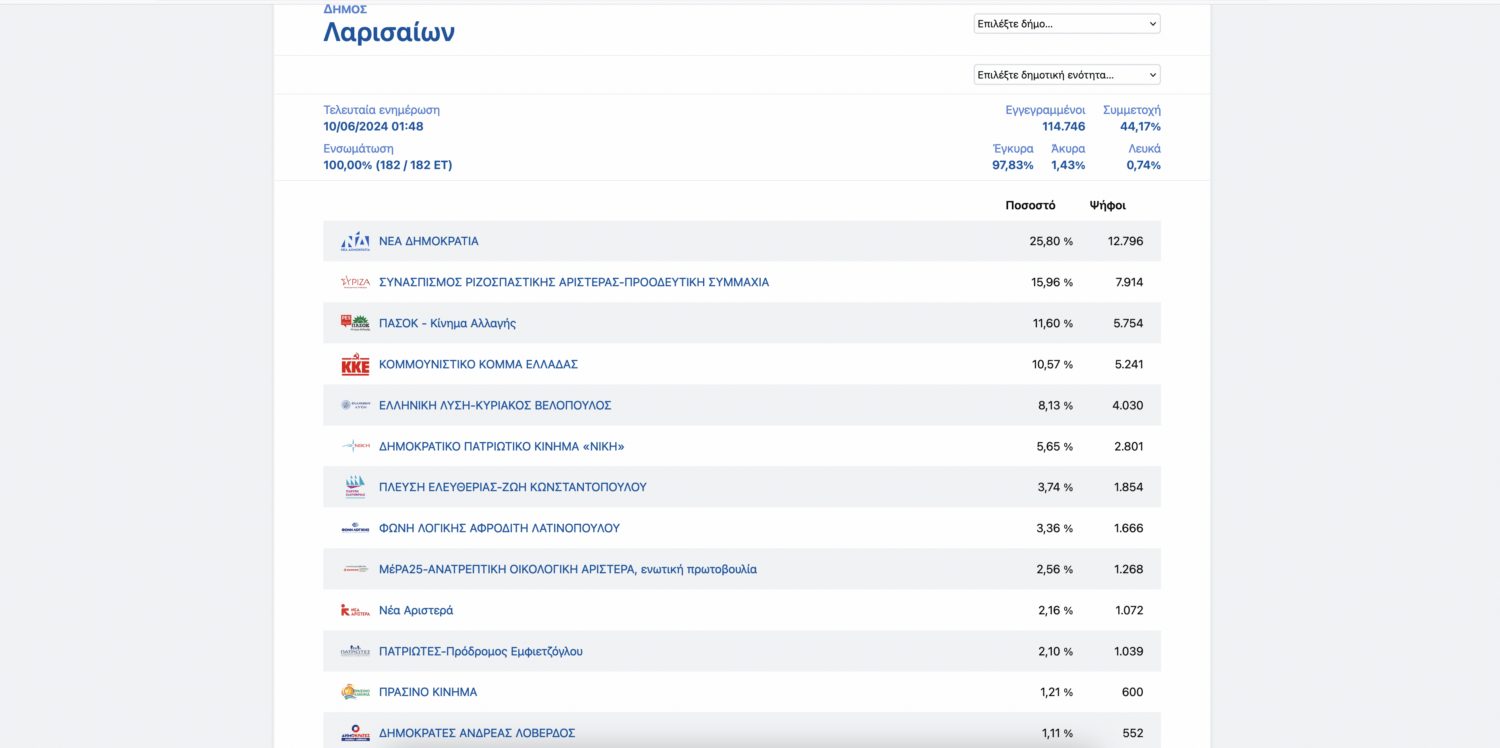The width and height of the screenshot is (1500, 748).
Task: Click valid votes value '97,83%'
Action: coord(1013,165)
